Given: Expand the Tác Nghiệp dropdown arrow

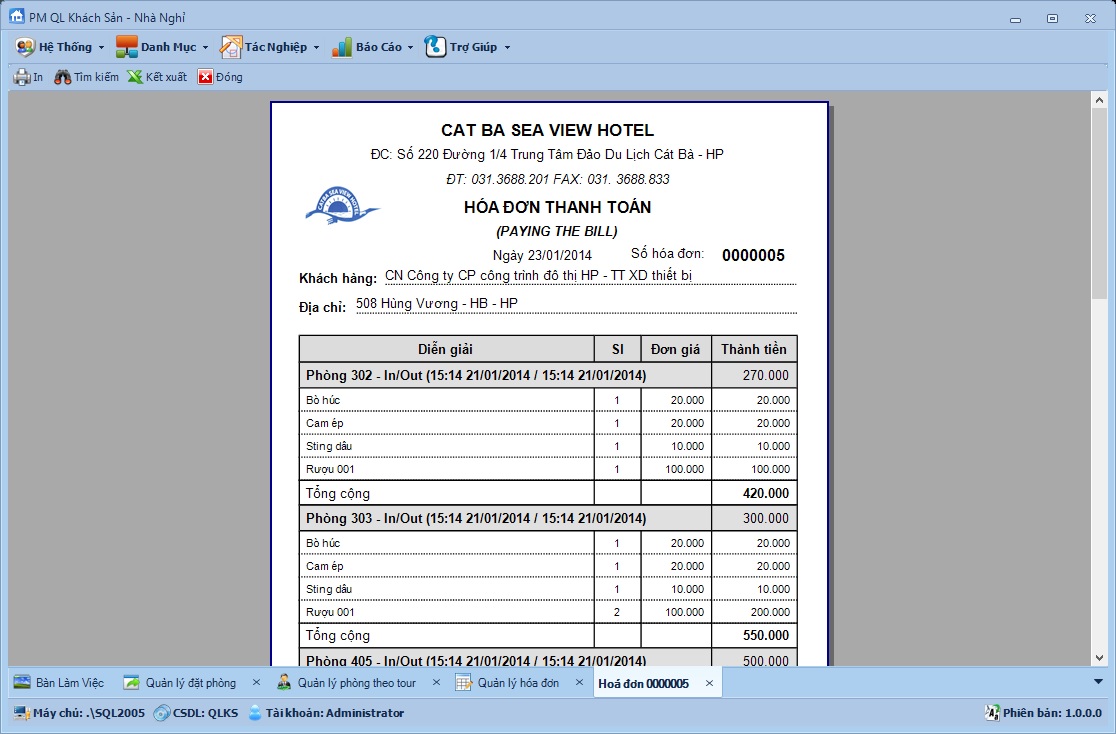Looking at the screenshot, I should 316,47.
